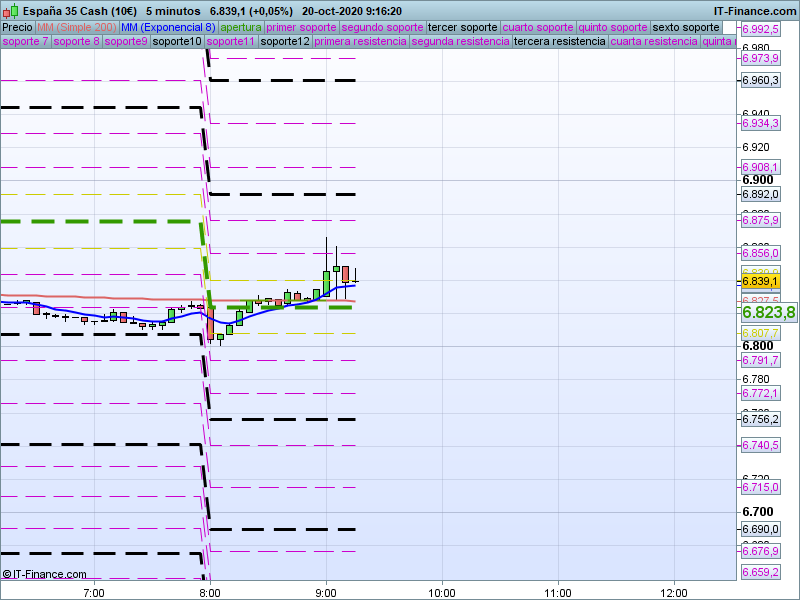Click the 6.875,9 price axis label
The width and height of the screenshot is (800, 600).
click(760, 220)
